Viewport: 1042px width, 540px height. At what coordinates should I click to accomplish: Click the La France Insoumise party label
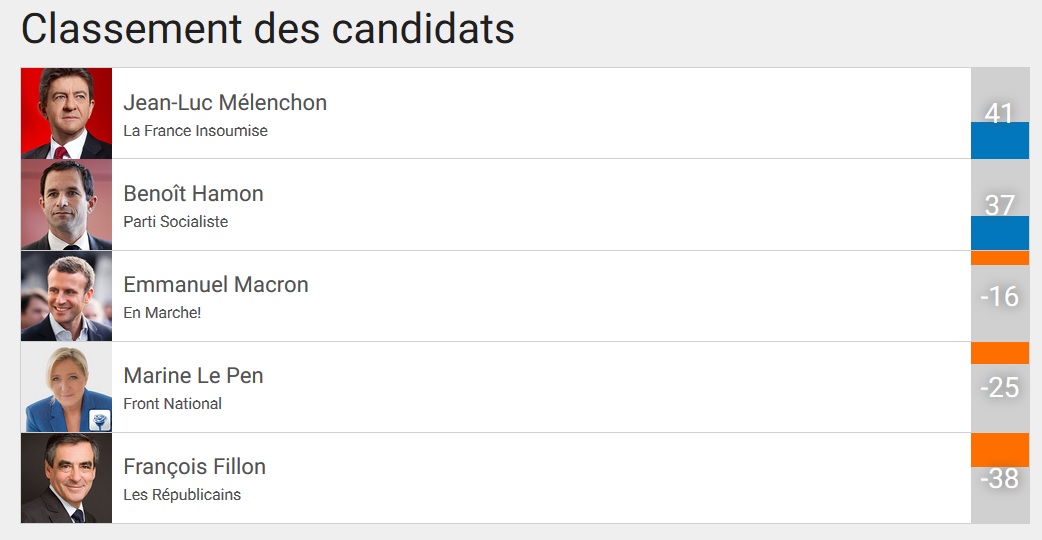[195, 131]
